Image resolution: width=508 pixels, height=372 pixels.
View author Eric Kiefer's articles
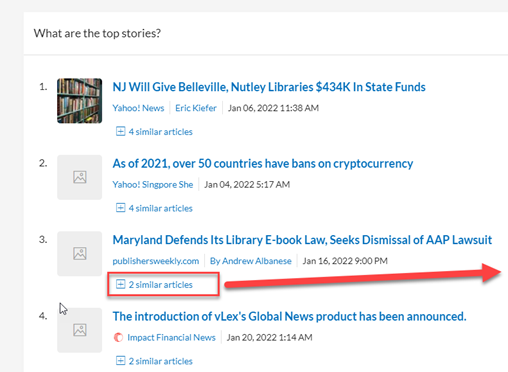(196, 108)
